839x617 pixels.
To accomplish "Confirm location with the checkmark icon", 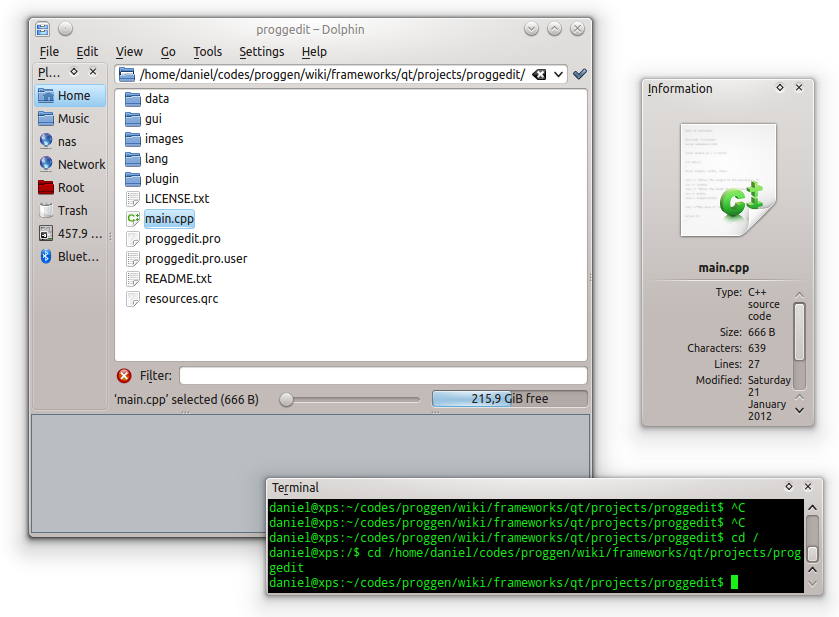I will 580,74.
